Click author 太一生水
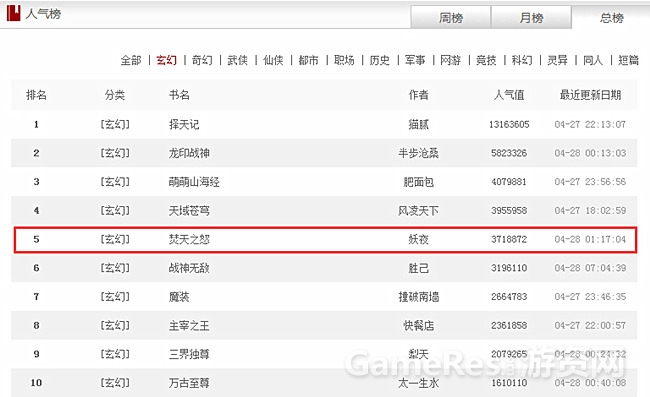 [419, 383]
